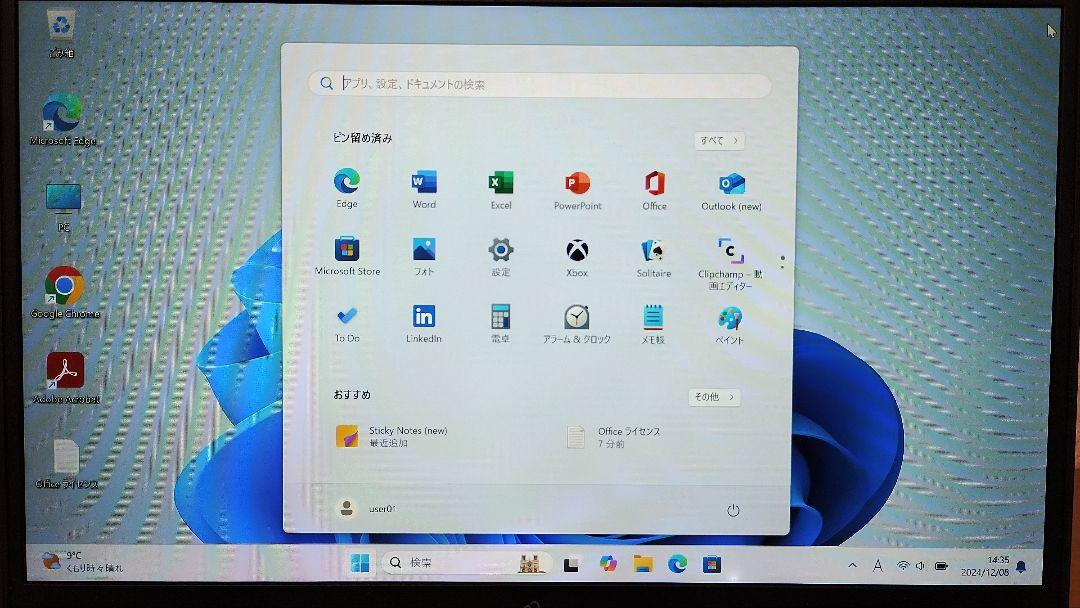
Task: Open 設定 gear icon
Action: click(501, 257)
